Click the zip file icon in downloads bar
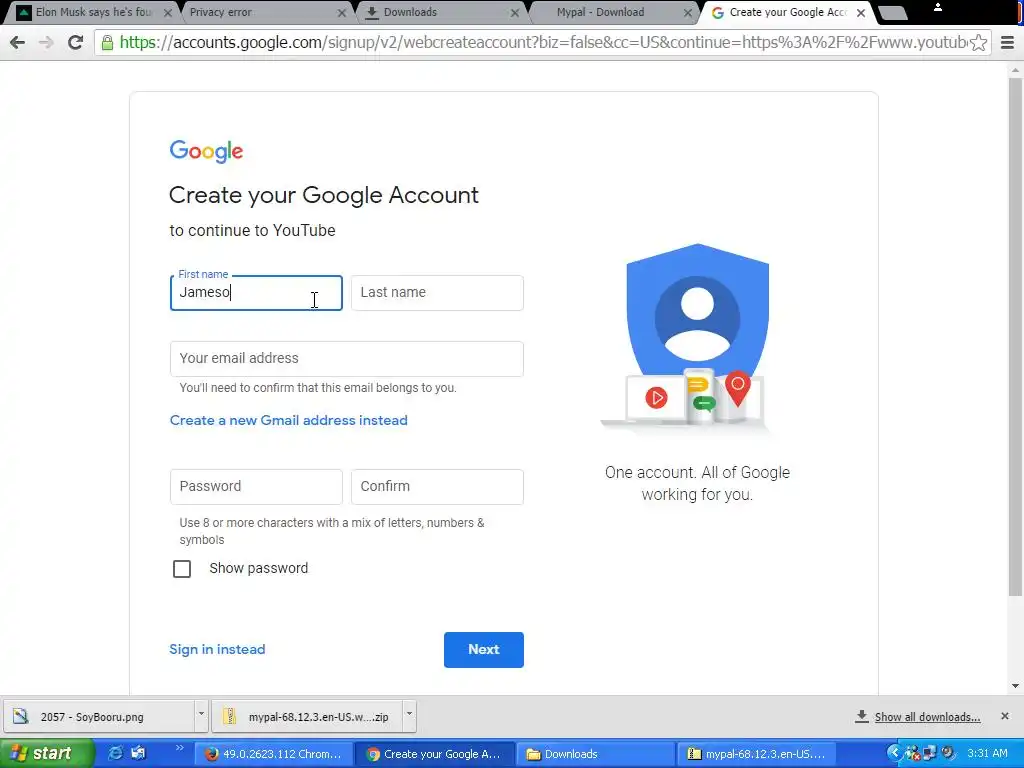 pyautogui.click(x=229, y=716)
